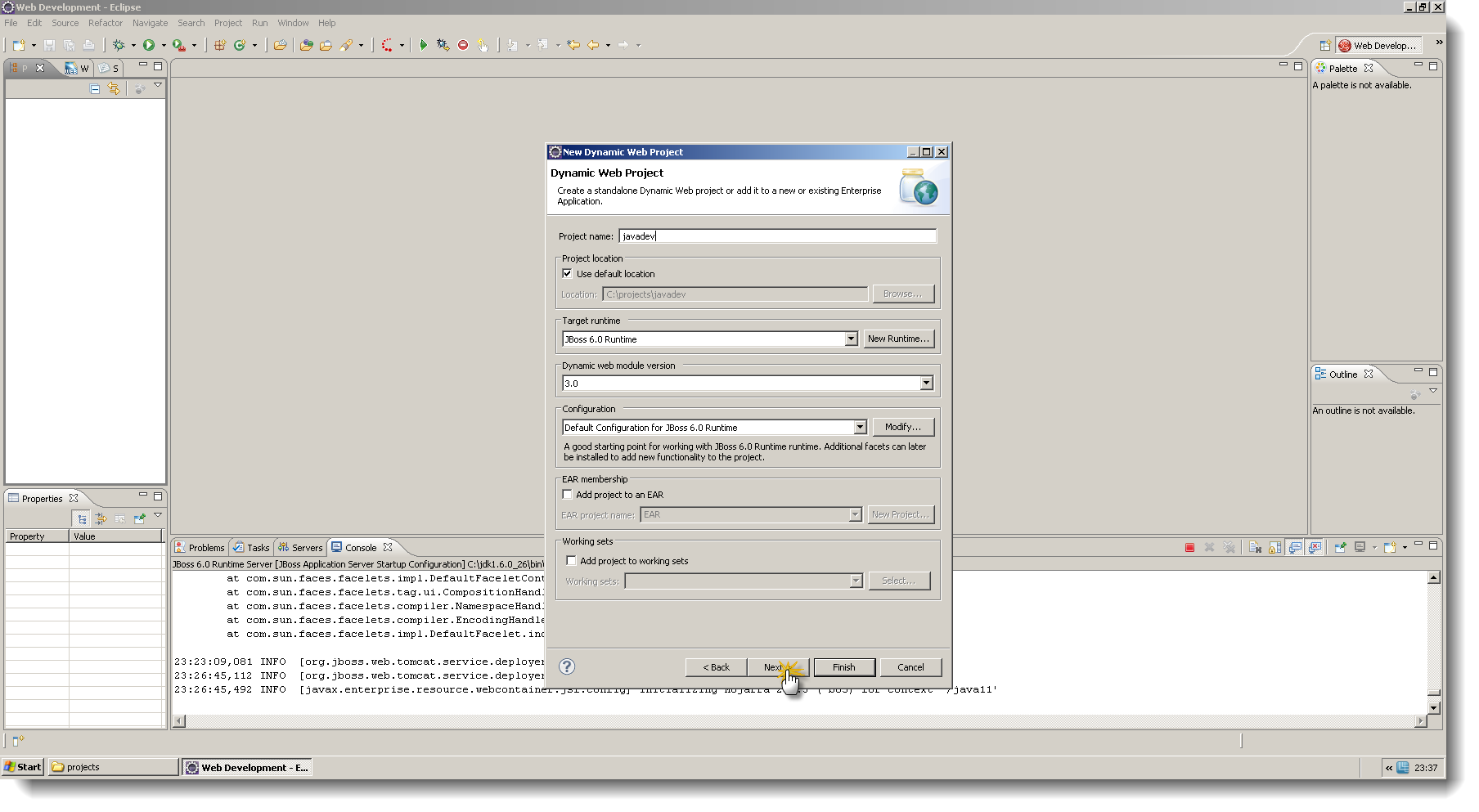Click the New Runtime button

click(x=899, y=339)
